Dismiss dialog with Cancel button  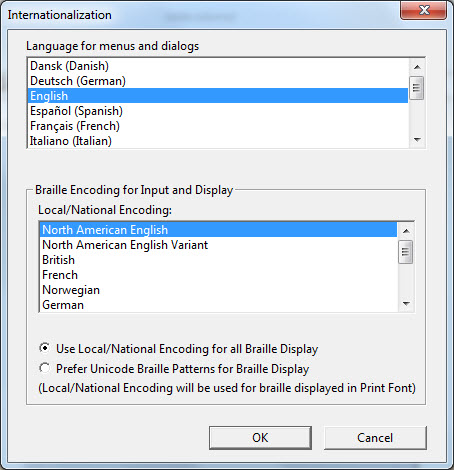pos(375,438)
